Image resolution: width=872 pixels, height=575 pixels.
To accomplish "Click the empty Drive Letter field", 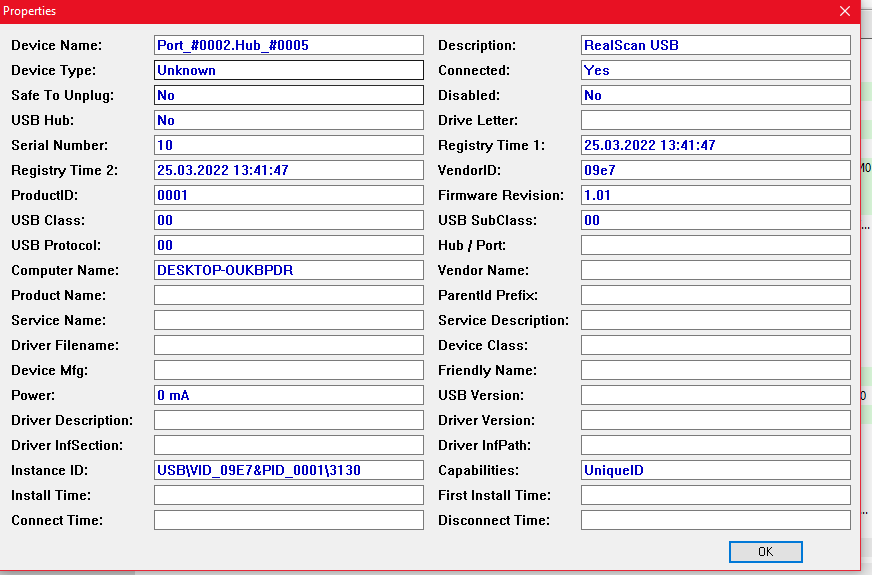I will tap(716, 120).
